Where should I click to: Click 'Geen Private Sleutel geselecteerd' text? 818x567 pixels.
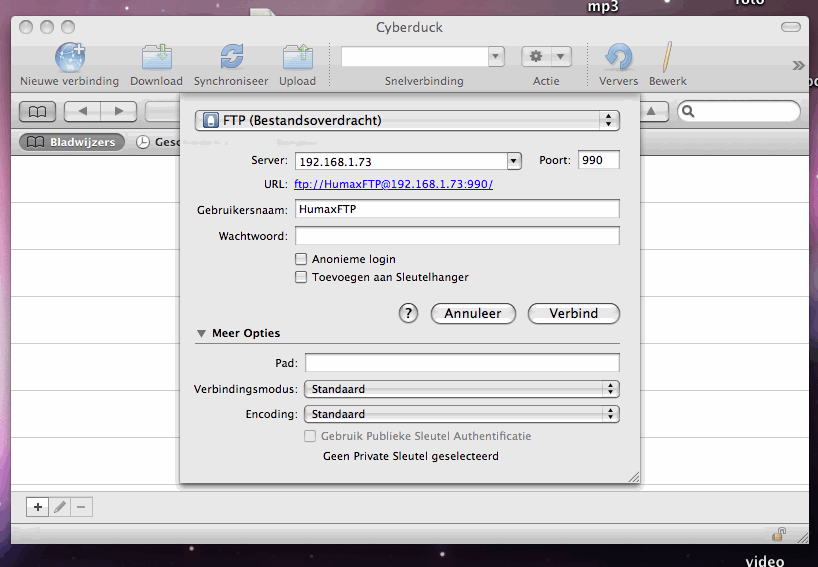(x=411, y=456)
